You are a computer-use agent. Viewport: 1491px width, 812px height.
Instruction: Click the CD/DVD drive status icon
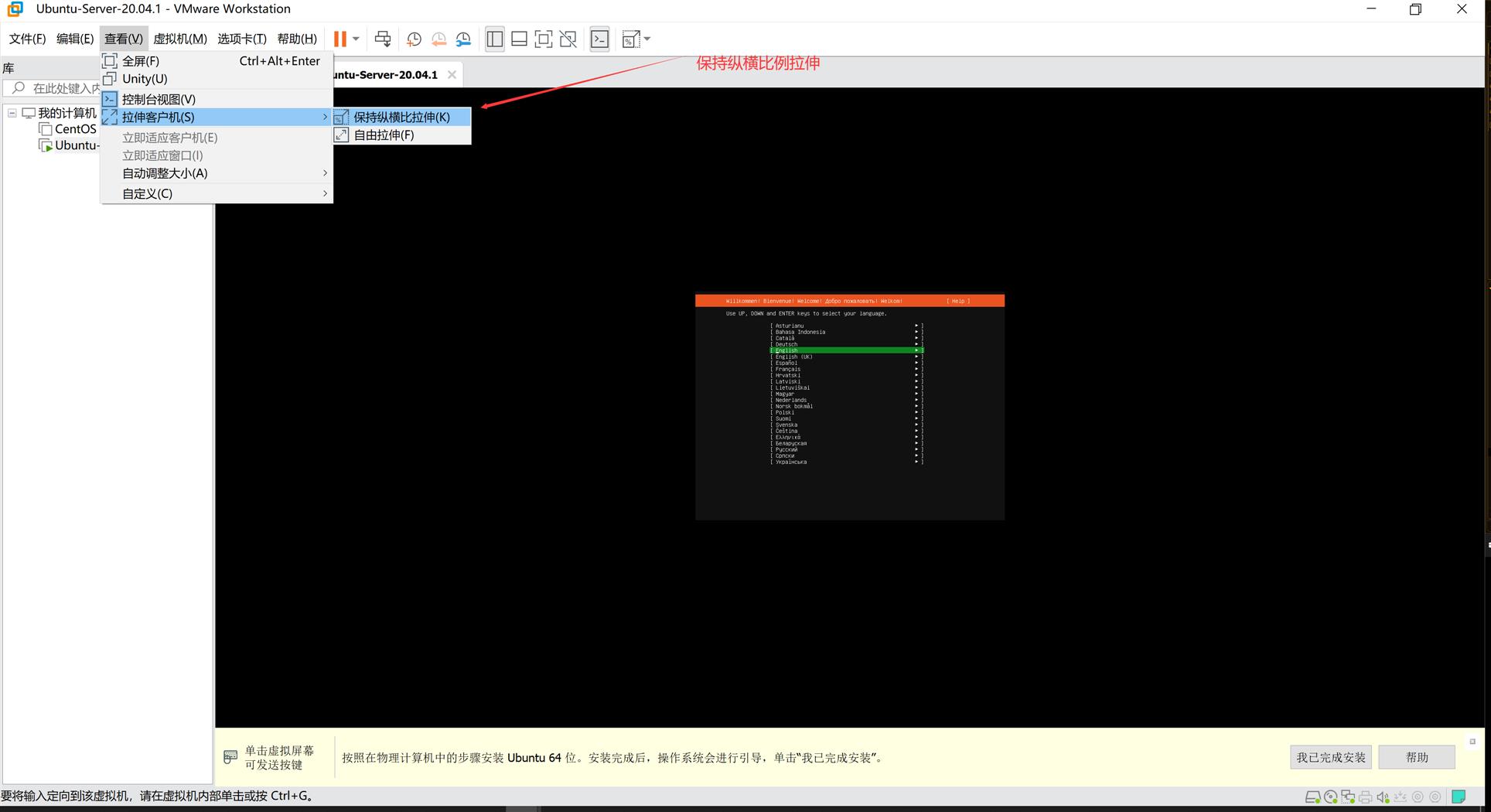(x=1331, y=797)
